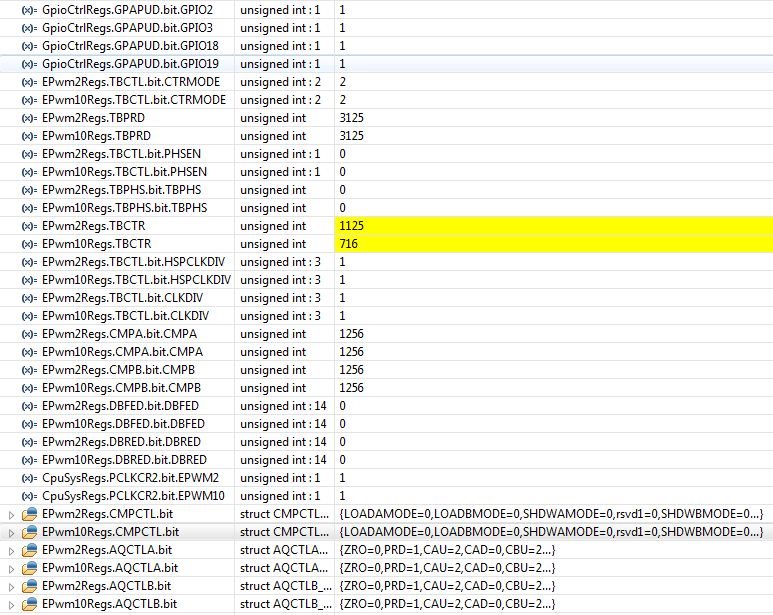The height and width of the screenshot is (615, 773).
Task: Expand the EPwm10Regs.AQCTLB.bit struct
Action: [x=11, y=605]
